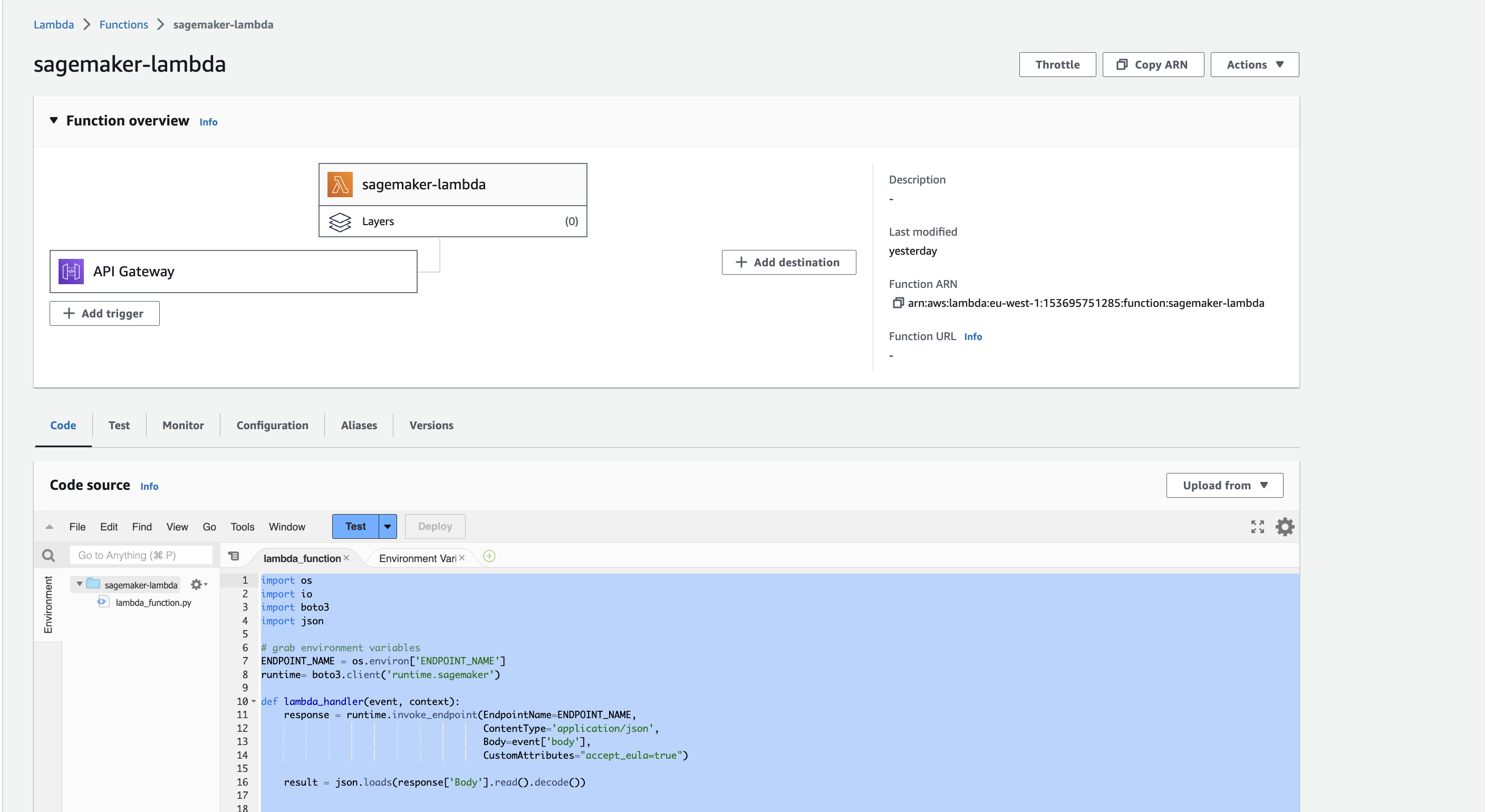Open the Test button dropdown arrow
Viewport: 1485px width, 812px height.
pyautogui.click(x=388, y=526)
